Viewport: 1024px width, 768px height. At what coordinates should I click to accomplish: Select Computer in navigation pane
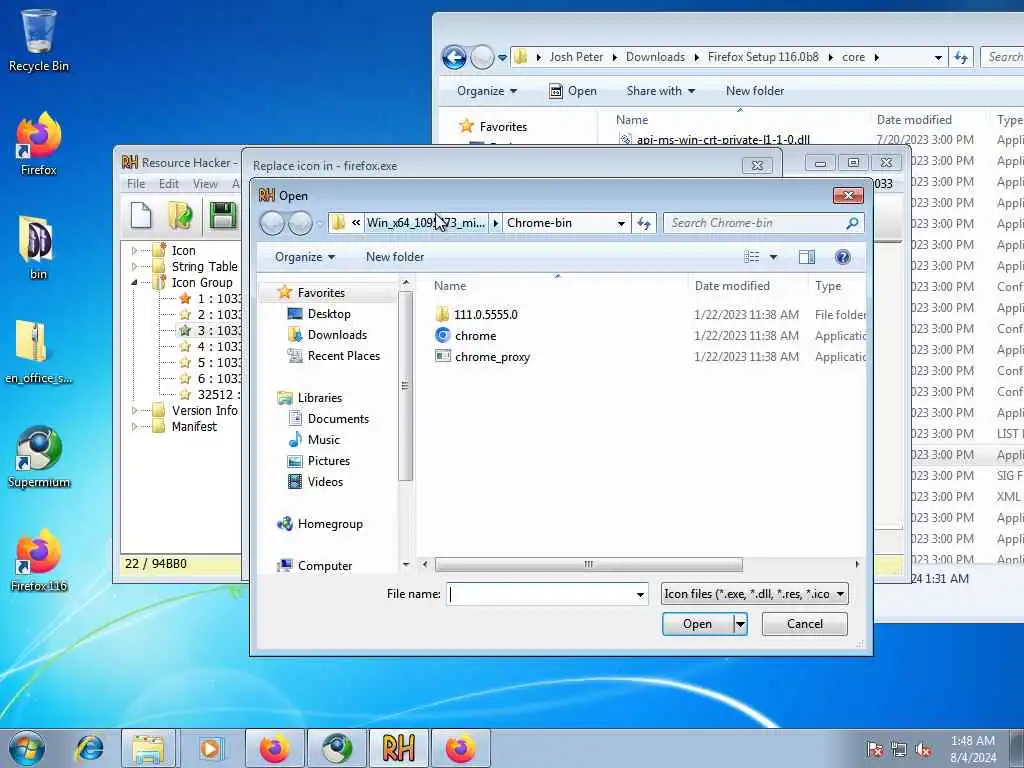[x=325, y=566]
